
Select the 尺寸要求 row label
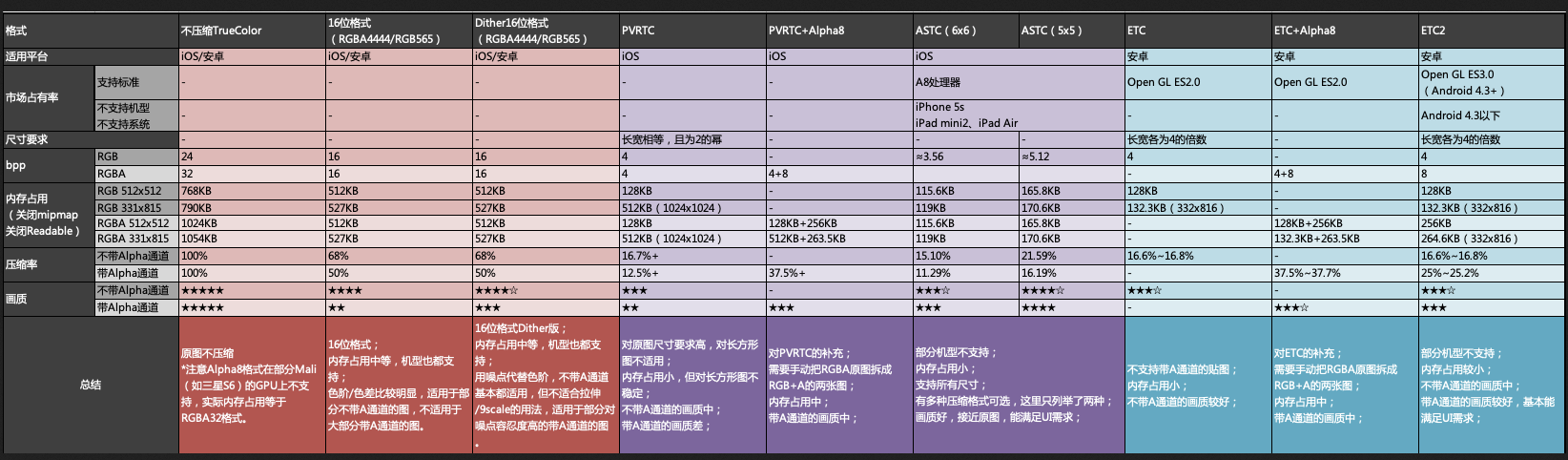coord(90,139)
